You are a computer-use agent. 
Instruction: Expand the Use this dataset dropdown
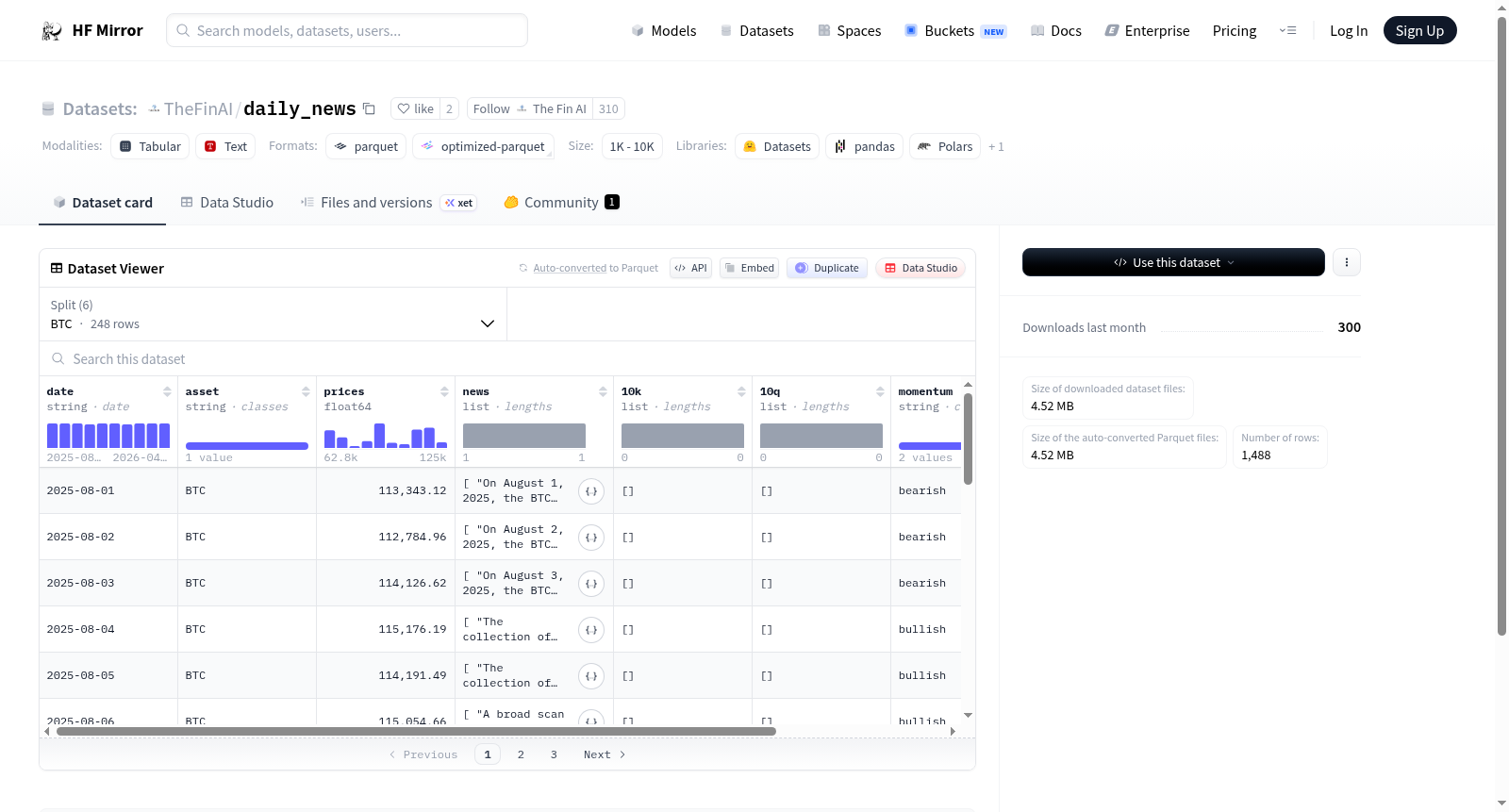1173,262
